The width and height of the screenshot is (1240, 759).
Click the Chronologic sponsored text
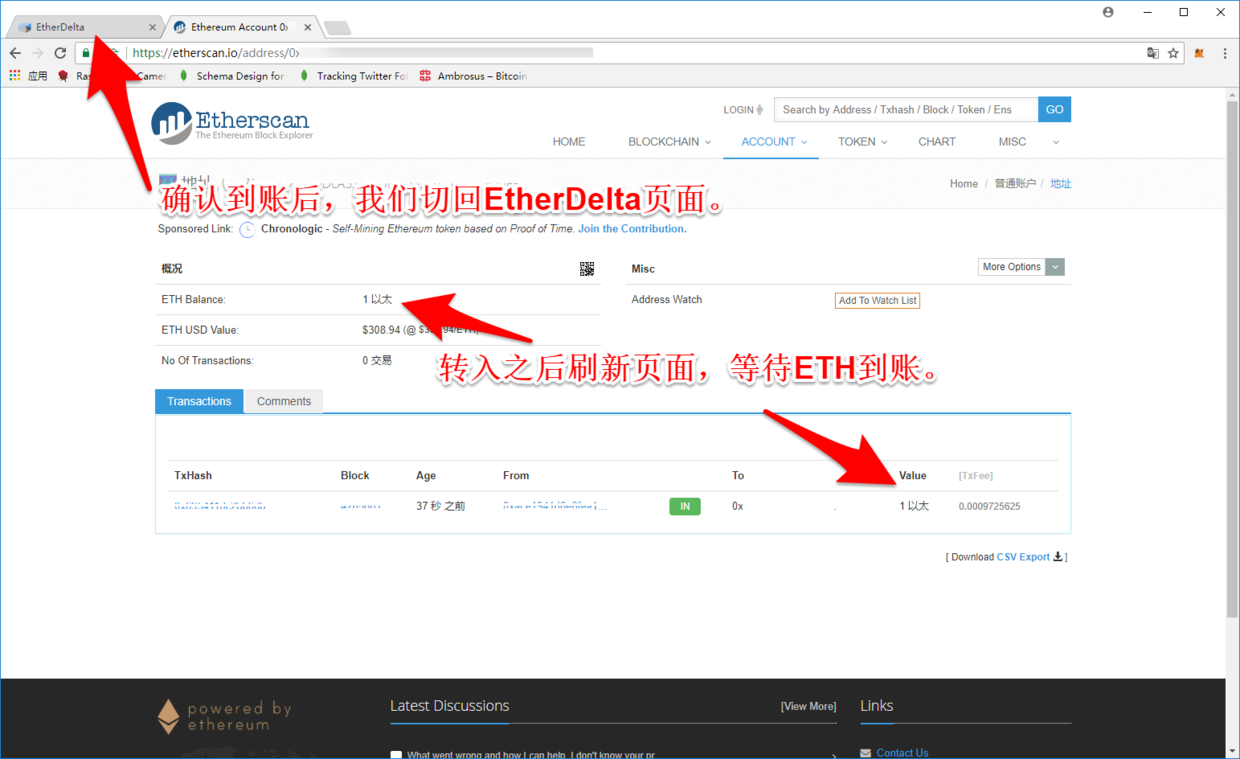pyautogui.click(x=292, y=229)
